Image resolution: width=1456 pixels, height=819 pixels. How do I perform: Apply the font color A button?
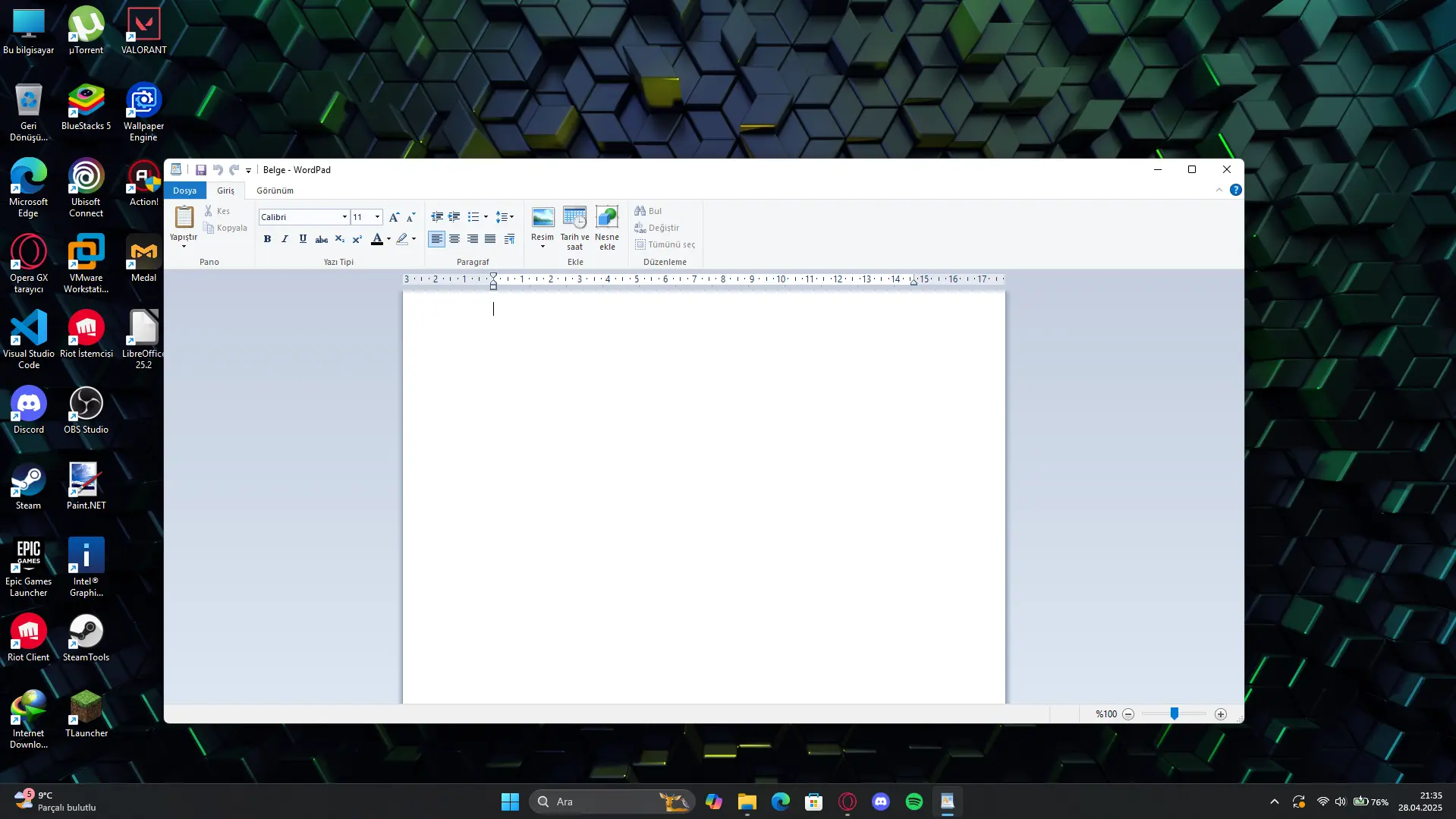[x=377, y=239]
